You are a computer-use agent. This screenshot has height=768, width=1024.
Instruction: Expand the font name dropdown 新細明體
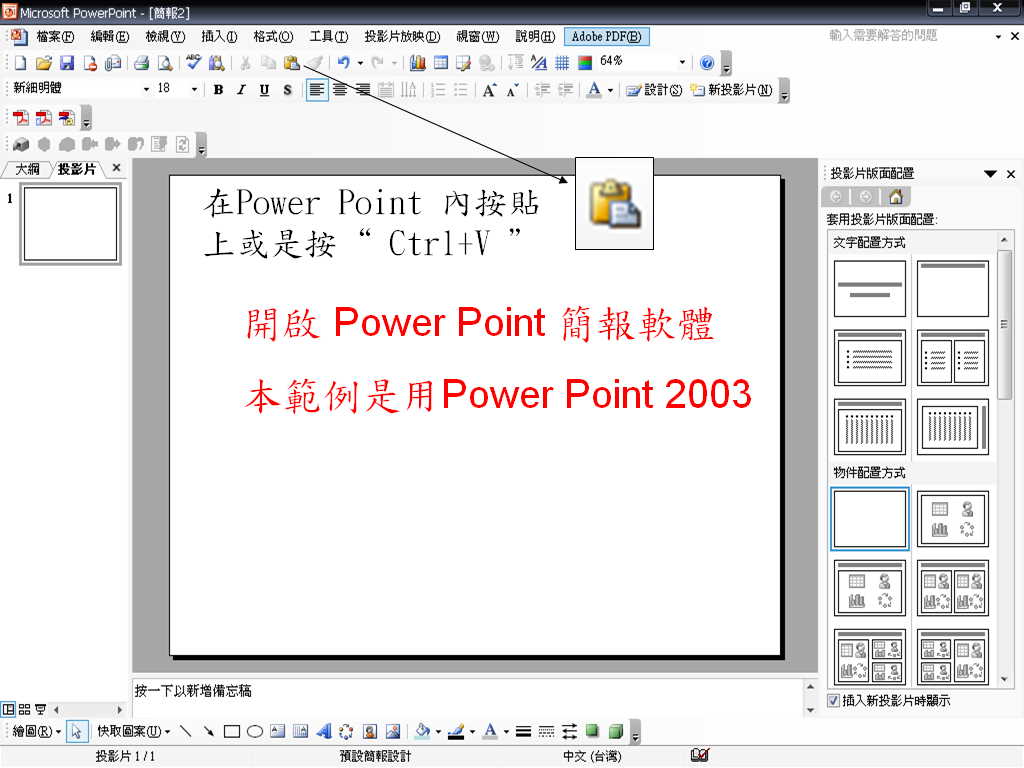tap(147, 90)
